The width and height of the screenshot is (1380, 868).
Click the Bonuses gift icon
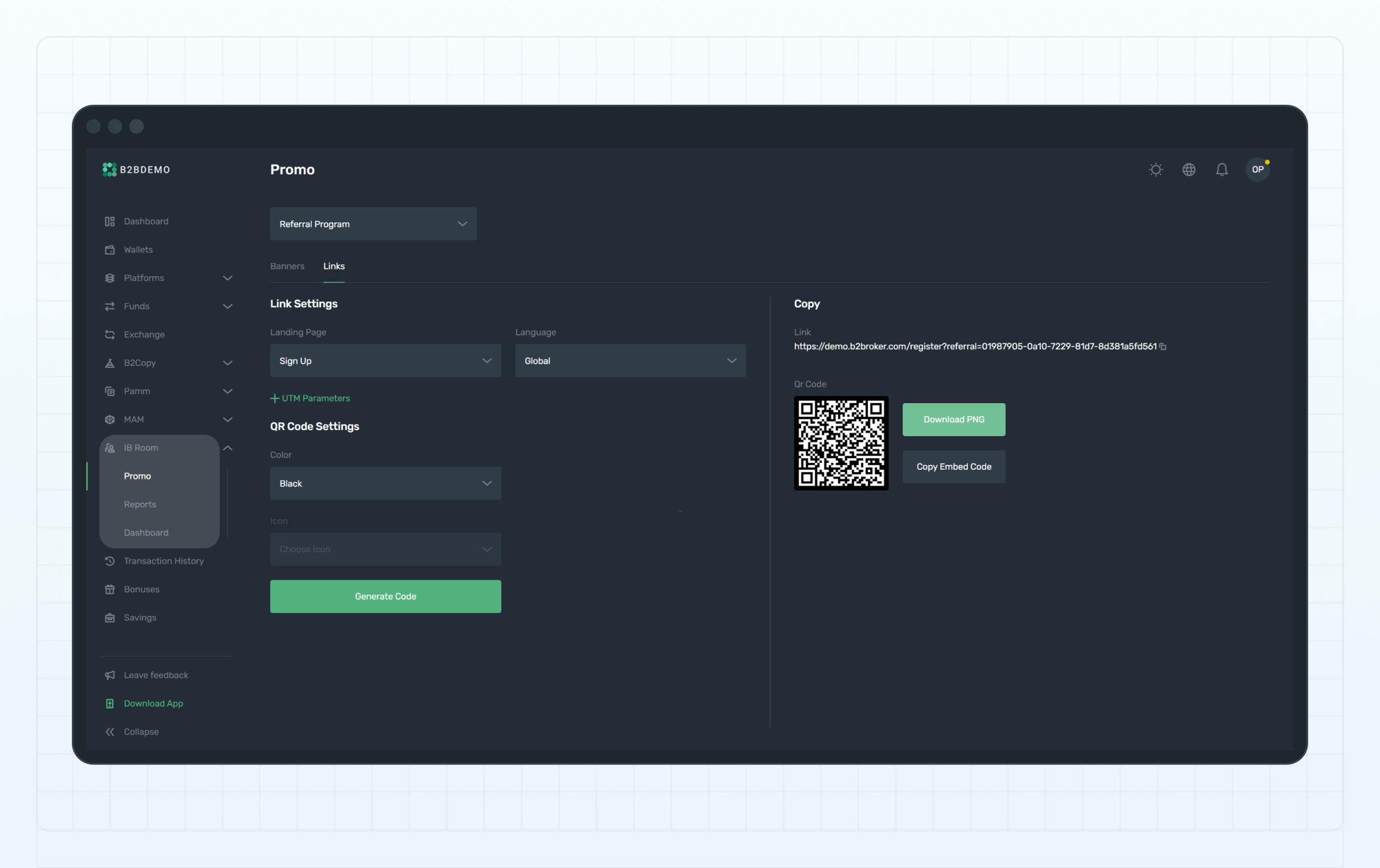pos(110,589)
